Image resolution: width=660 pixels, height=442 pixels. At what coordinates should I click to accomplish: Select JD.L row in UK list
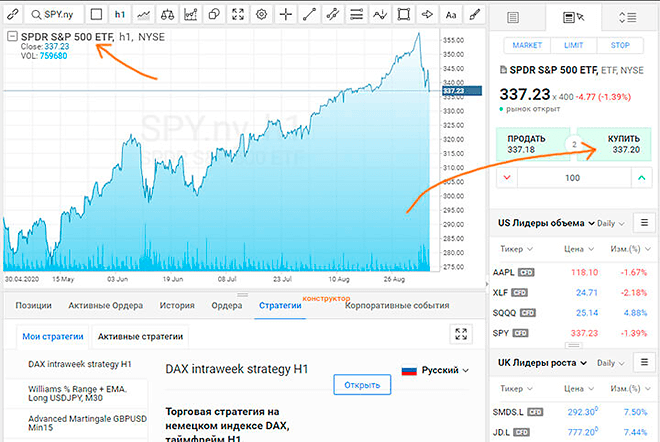[x=573, y=432]
